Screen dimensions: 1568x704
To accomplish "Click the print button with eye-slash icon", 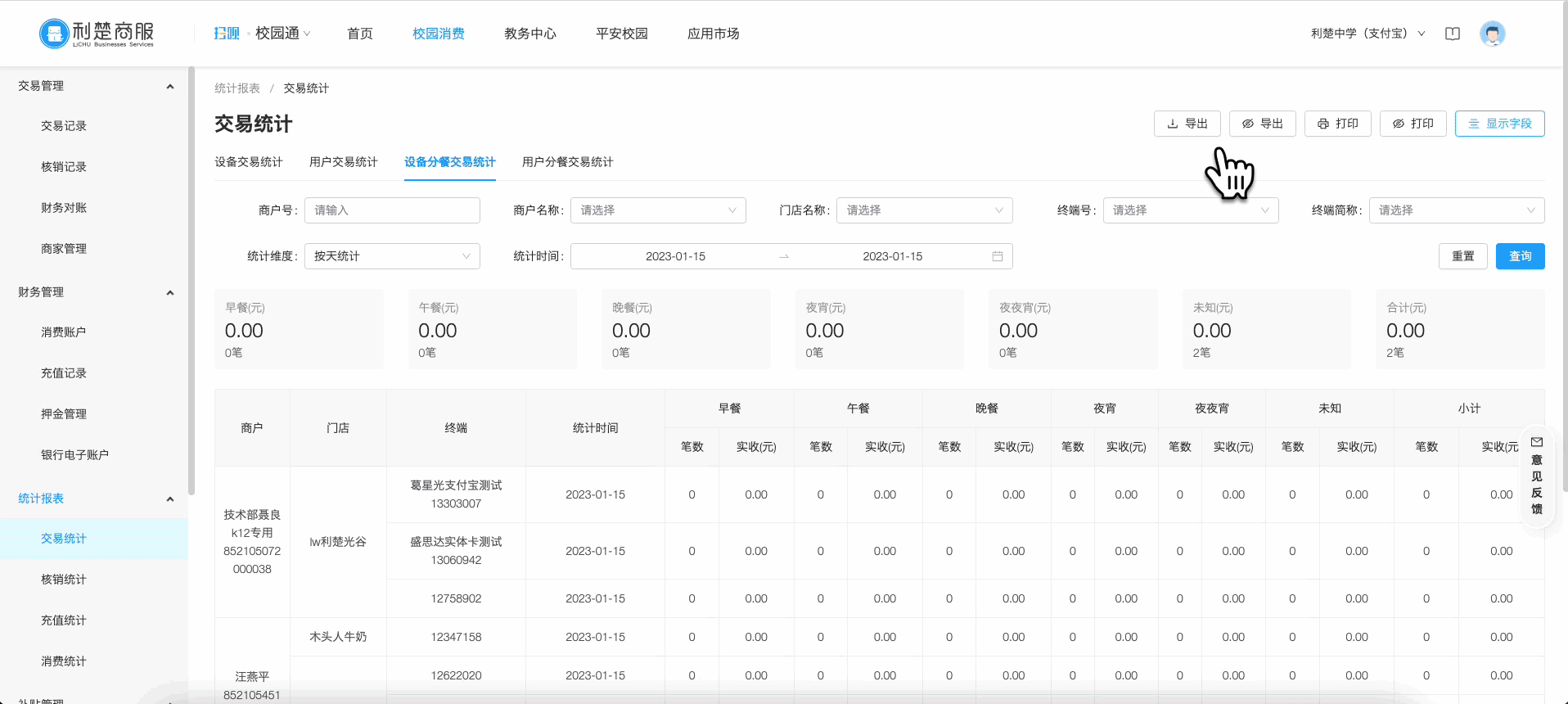I will (1413, 124).
